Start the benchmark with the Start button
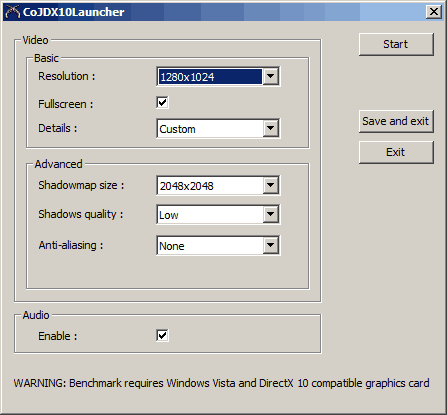 (396, 44)
